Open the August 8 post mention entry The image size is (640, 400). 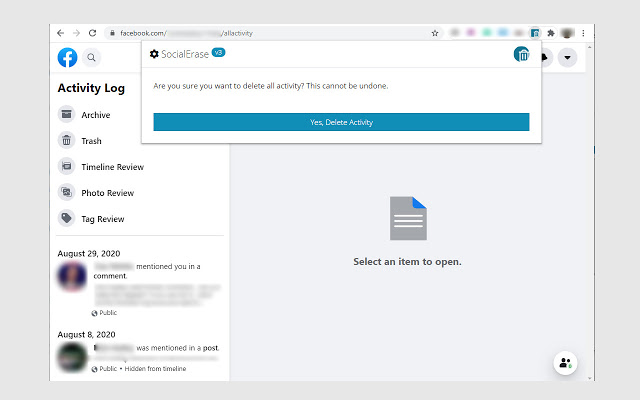(x=139, y=358)
